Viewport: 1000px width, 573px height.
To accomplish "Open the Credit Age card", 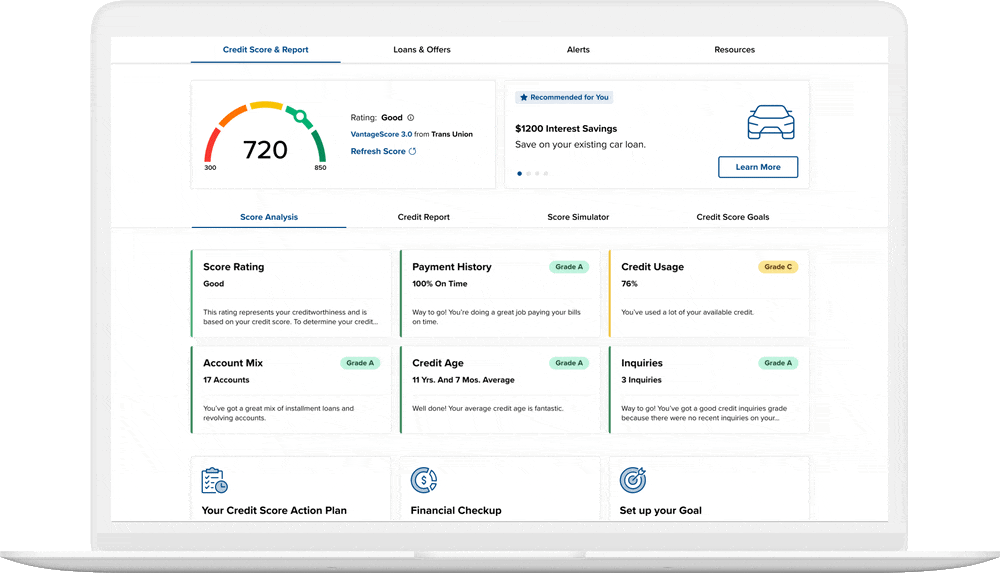I will pyautogui.click(x=500, y=390).
